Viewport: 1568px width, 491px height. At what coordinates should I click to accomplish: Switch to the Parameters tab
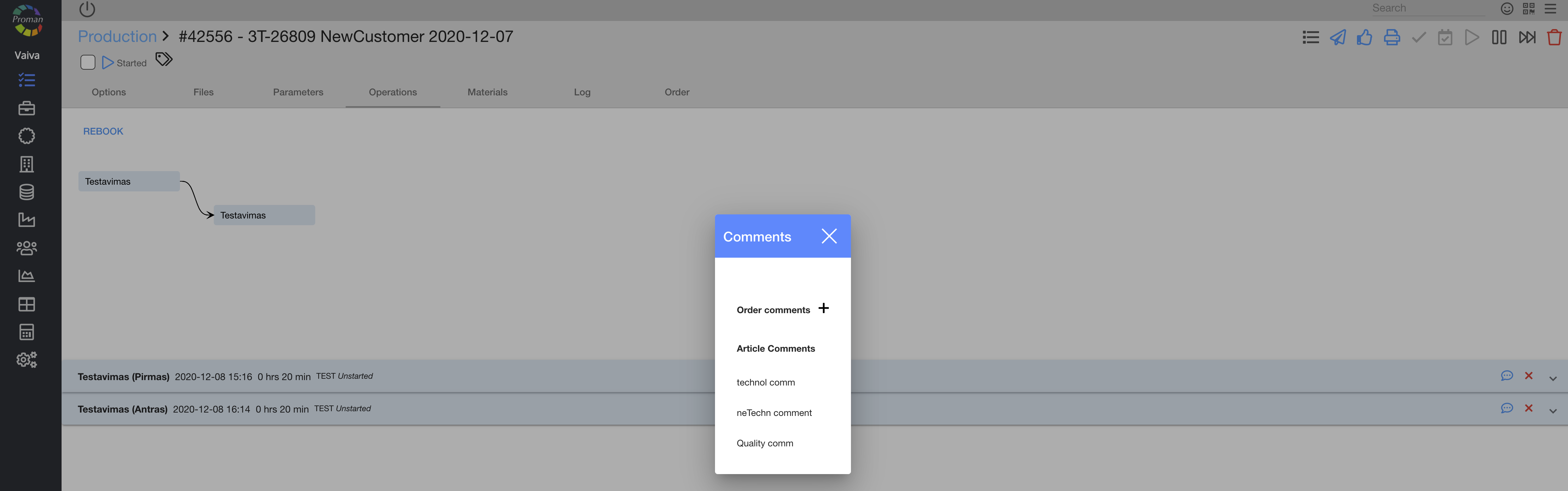[x=298, y=92]
